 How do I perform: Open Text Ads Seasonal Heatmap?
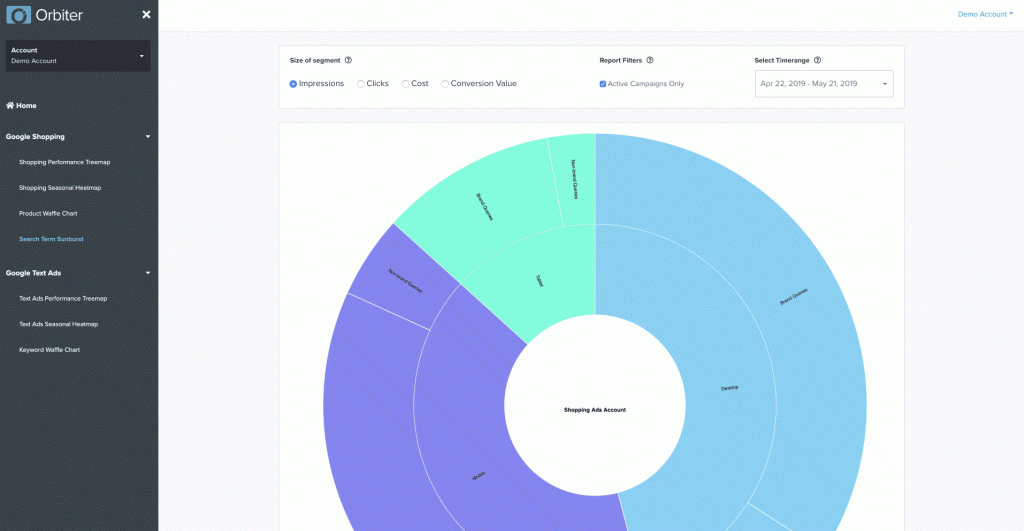point(59,324)
